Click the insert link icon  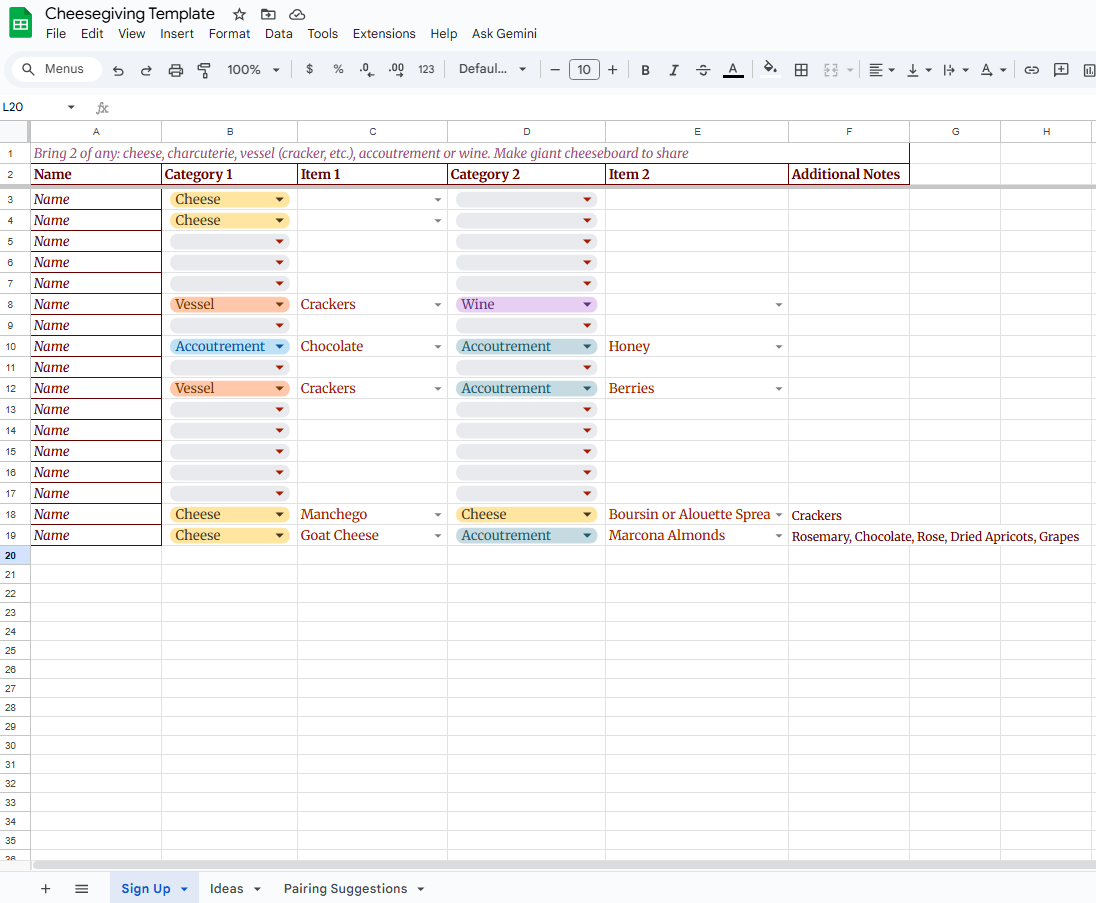coord(1031,70)
